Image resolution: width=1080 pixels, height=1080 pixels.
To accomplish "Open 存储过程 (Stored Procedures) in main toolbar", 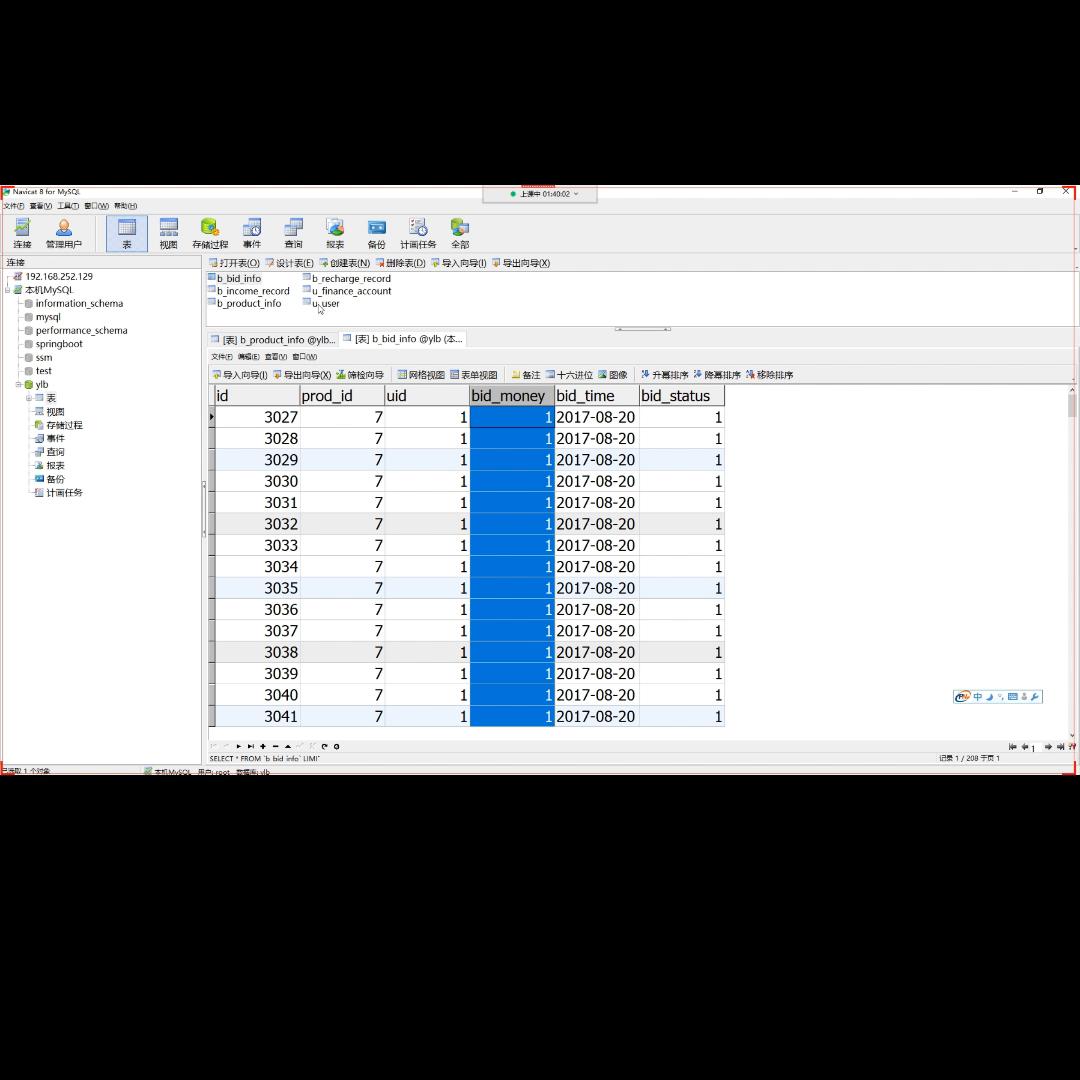I will (x=210, y=234).
